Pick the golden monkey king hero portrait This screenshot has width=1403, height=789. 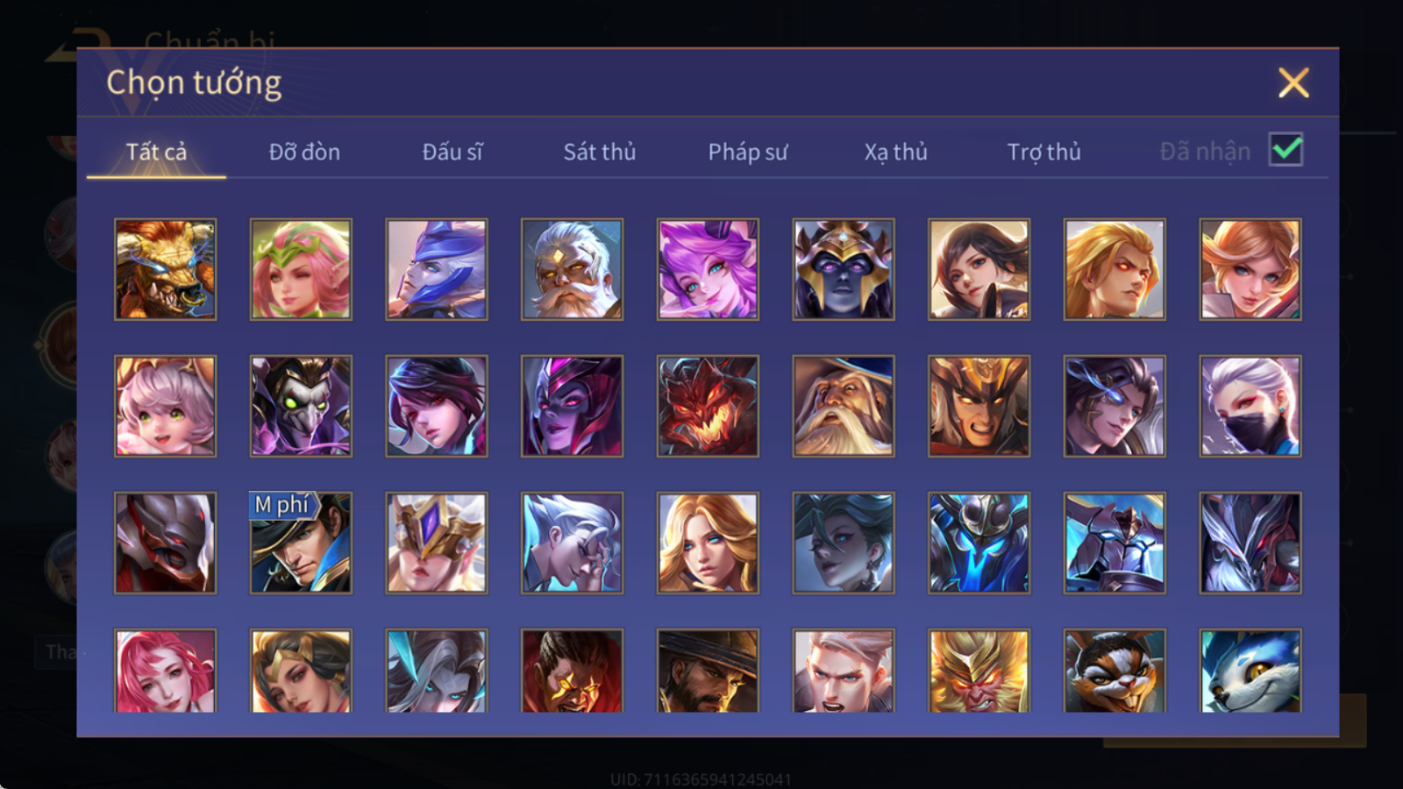(x=979, y=671)
